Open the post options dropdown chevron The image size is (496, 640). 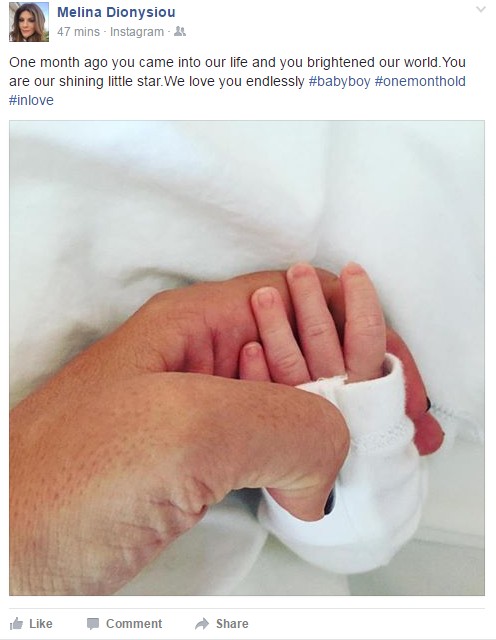coord(481,9)
